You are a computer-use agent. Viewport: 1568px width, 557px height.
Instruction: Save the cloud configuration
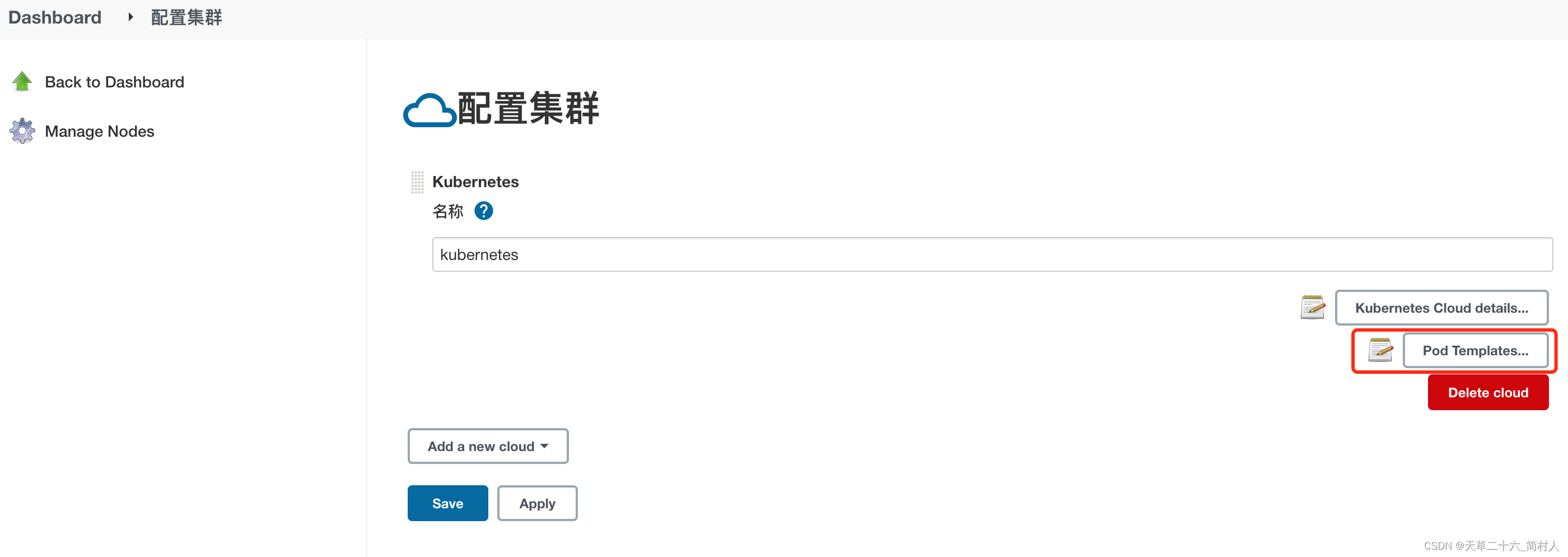(447, 503)
